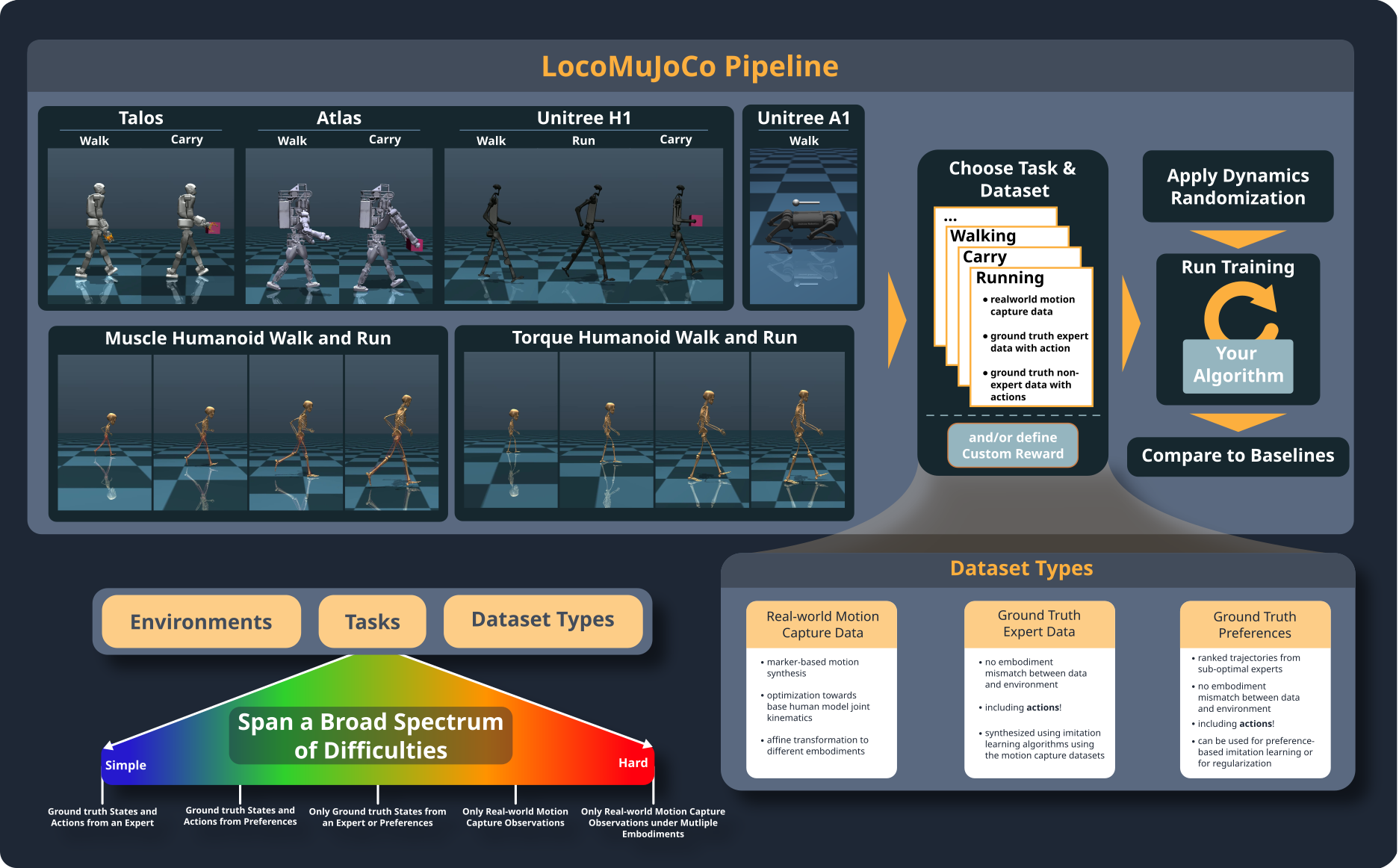Click the Apply Dynamics Randomization box
The width and height of the screenshot is (1399, 868).
1238,187
